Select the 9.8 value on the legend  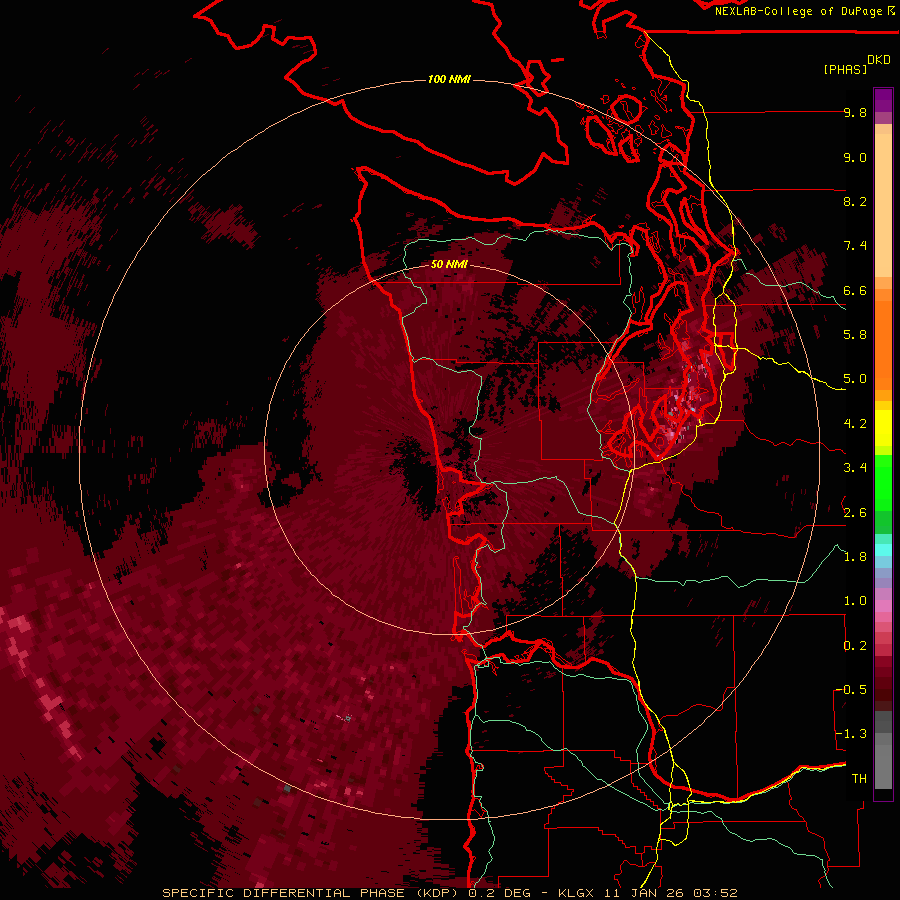(855, 112)
